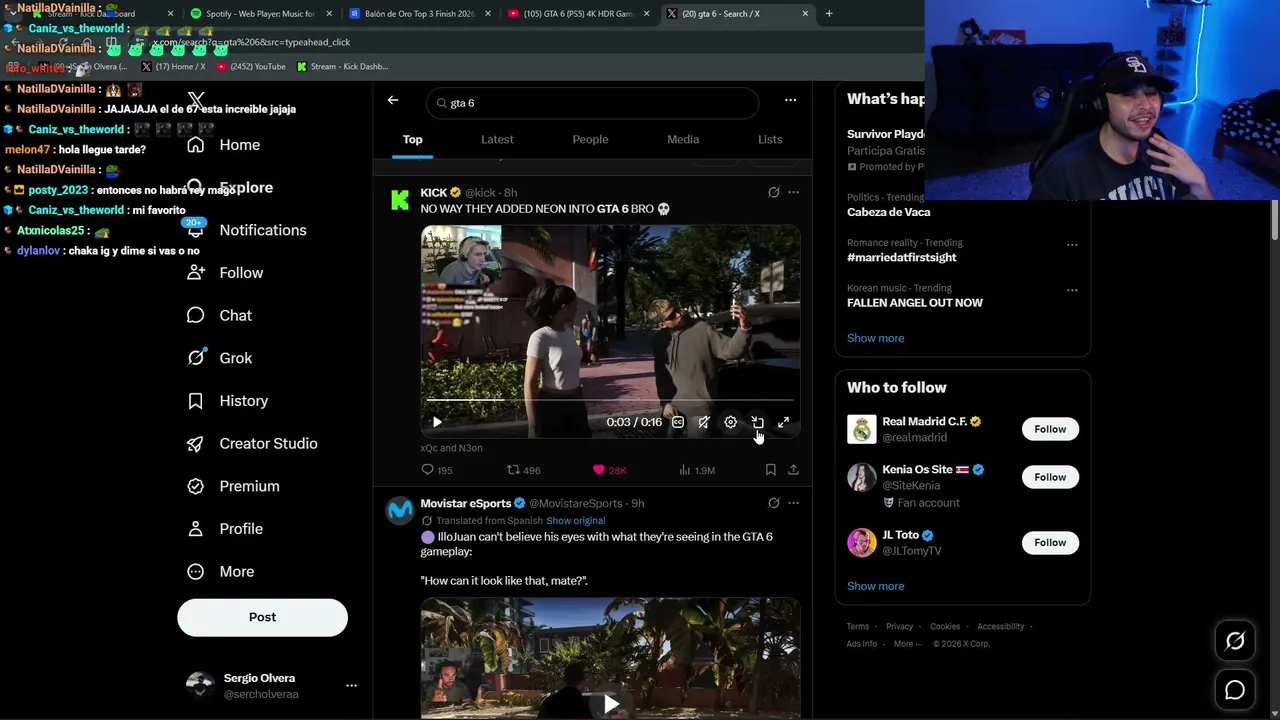Image resolution: width=1280 pixels, height=720 pixels.
Task: Click the white Post button
Action: 262,617
